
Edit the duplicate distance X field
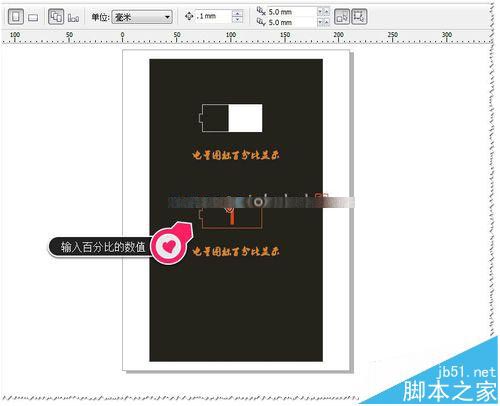pyautogui.click(x=291, y=12)
